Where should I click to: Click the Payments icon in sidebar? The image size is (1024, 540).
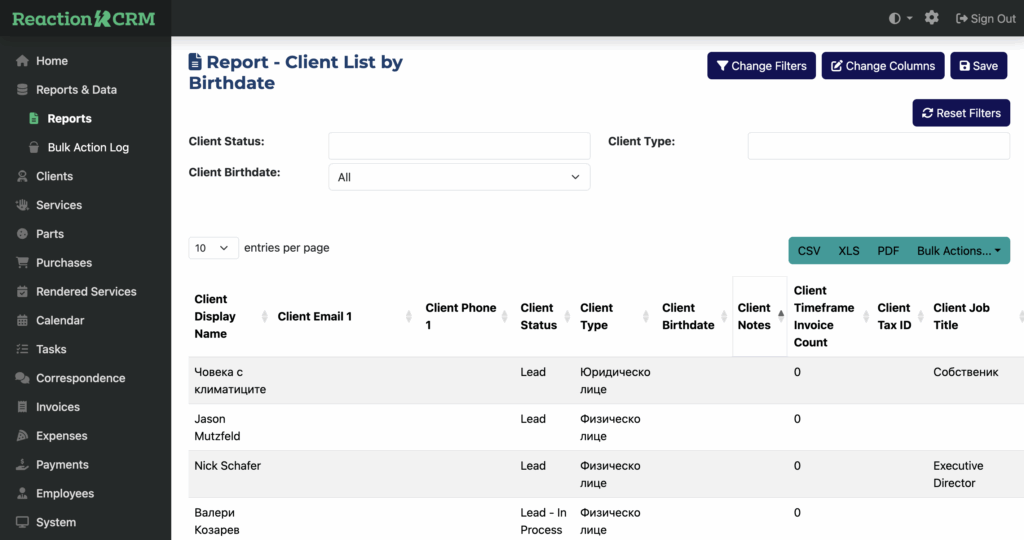[x=23, y=465]
